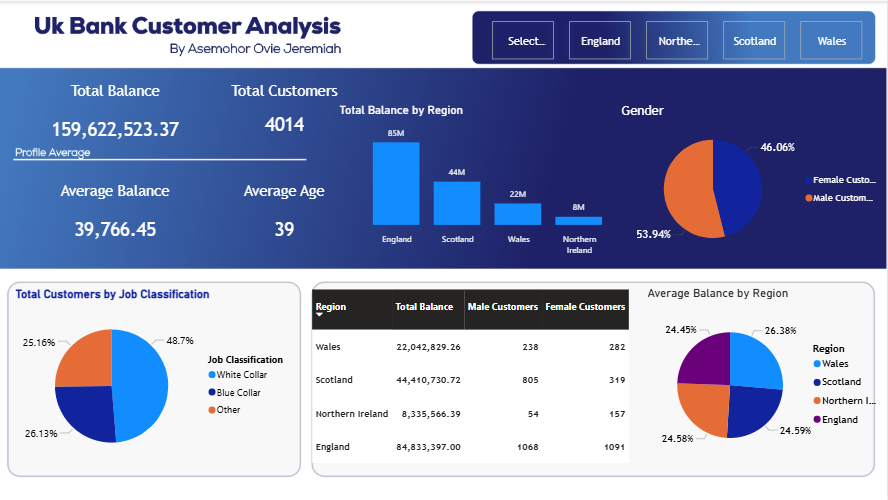This screenshot has height=500, width=888.
Task: Click Scotland legend marker in Average Balance
Action: pyautogui.click(x=817, y=382)
